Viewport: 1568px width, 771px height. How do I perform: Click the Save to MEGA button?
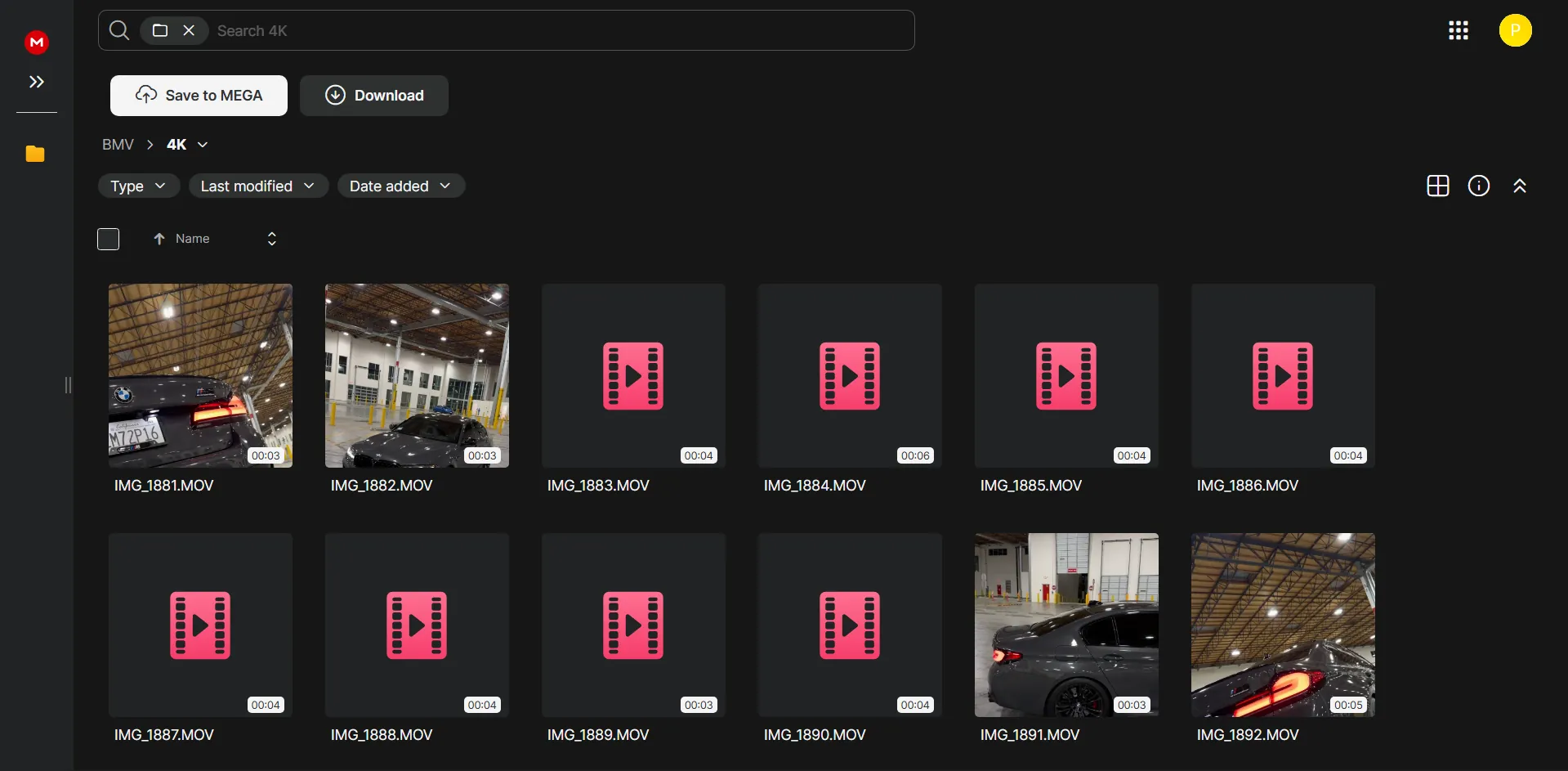coord(199,96)
